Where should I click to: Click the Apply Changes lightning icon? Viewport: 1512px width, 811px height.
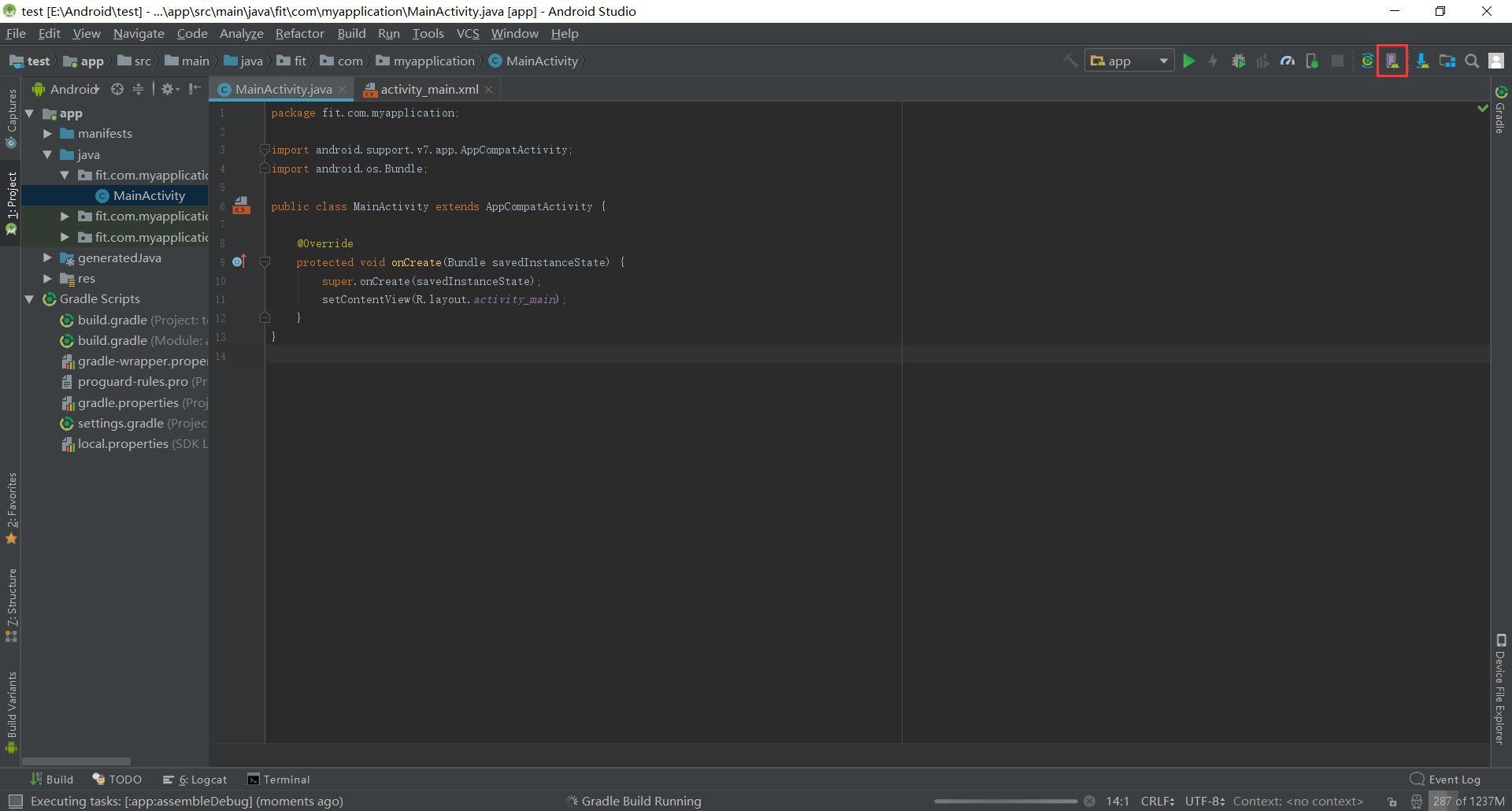1214,61
